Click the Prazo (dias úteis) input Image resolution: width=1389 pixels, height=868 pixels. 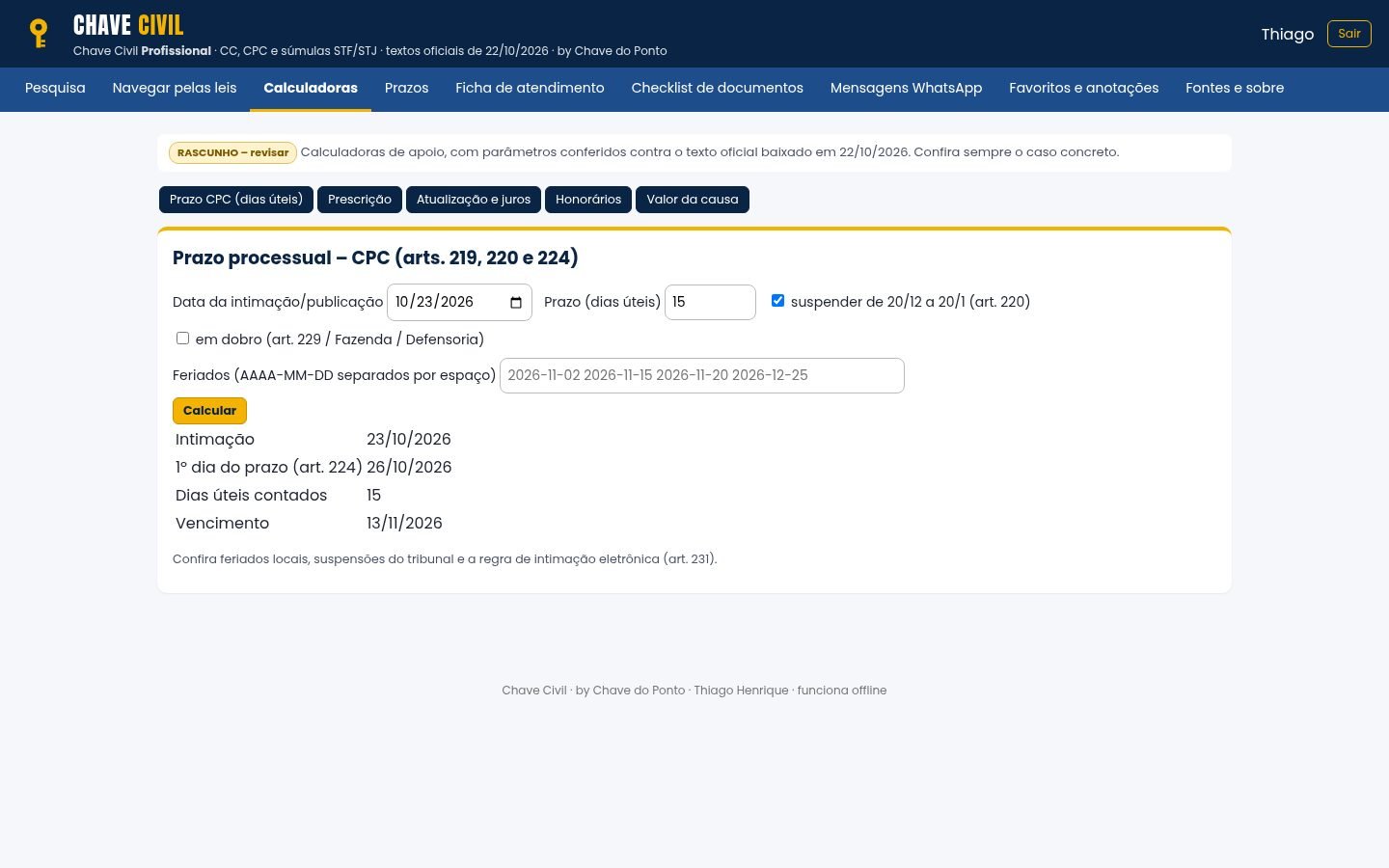710,303
